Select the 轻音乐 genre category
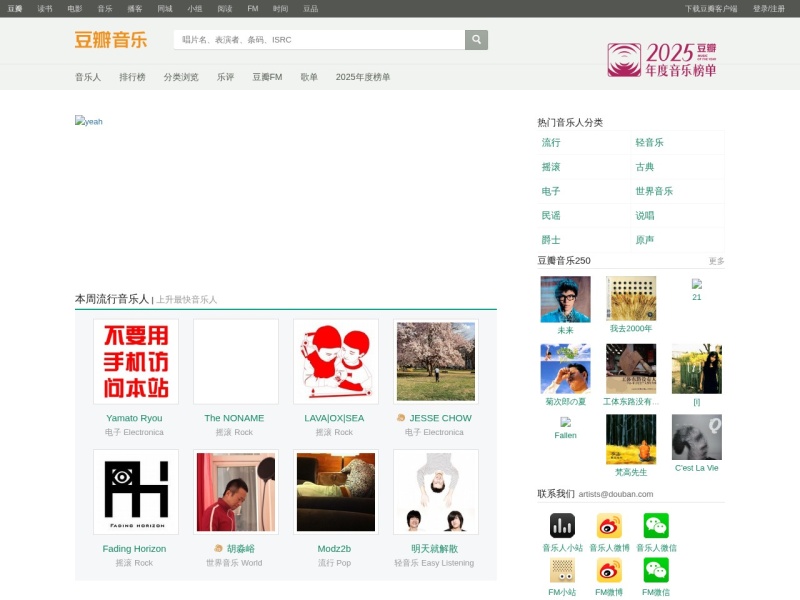This screenshot has height=600, width=800. tap(649, 142)
